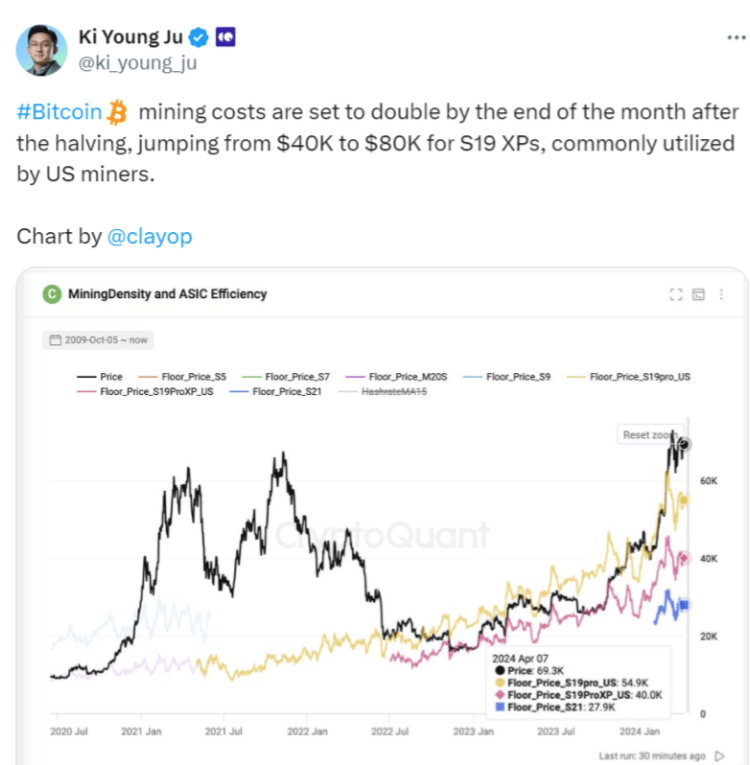This screenshot has width=750, height=765.
Task: Click the CryptoQuant affiliation badge icon
Action: tap(225, 37)
